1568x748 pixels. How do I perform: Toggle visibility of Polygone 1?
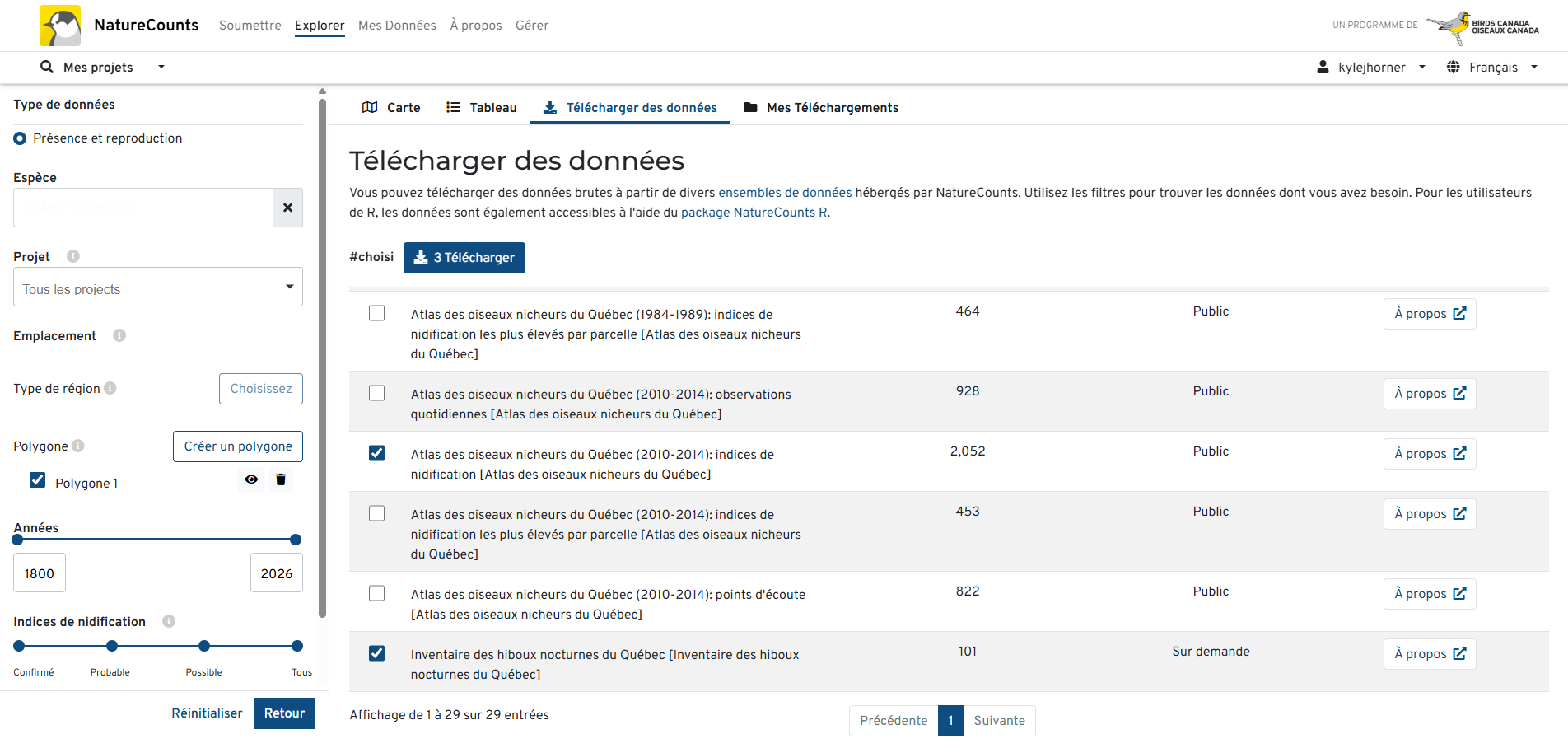(251, 479)
